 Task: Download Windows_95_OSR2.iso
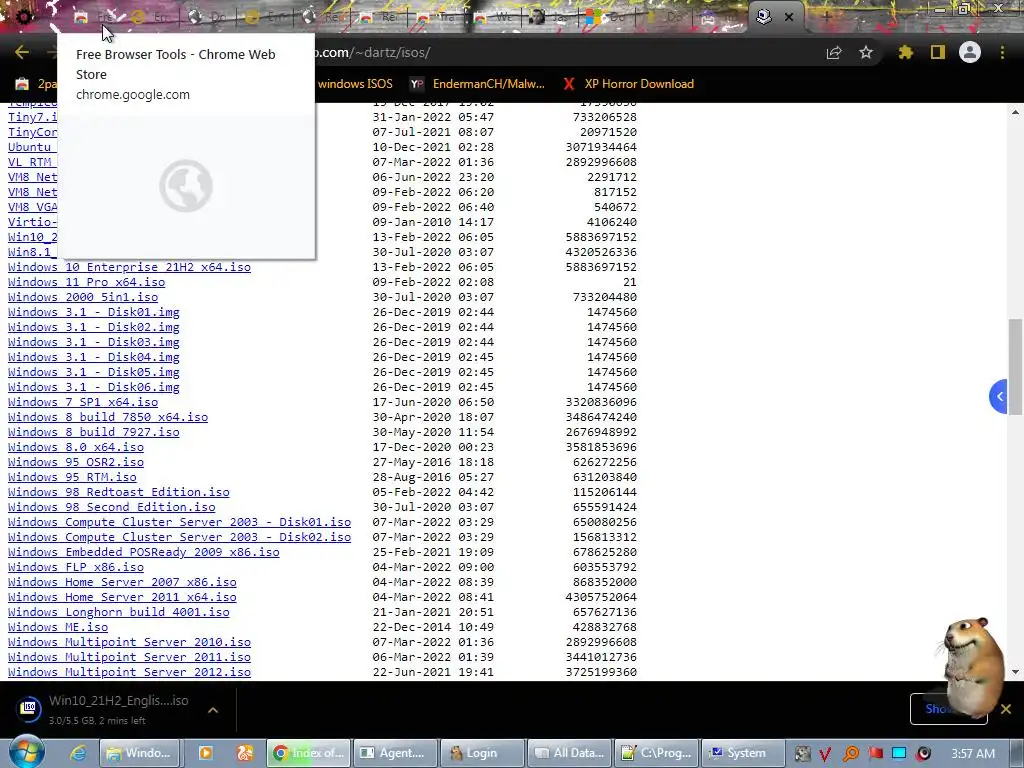pyautogui.click(x=76, y=462)
